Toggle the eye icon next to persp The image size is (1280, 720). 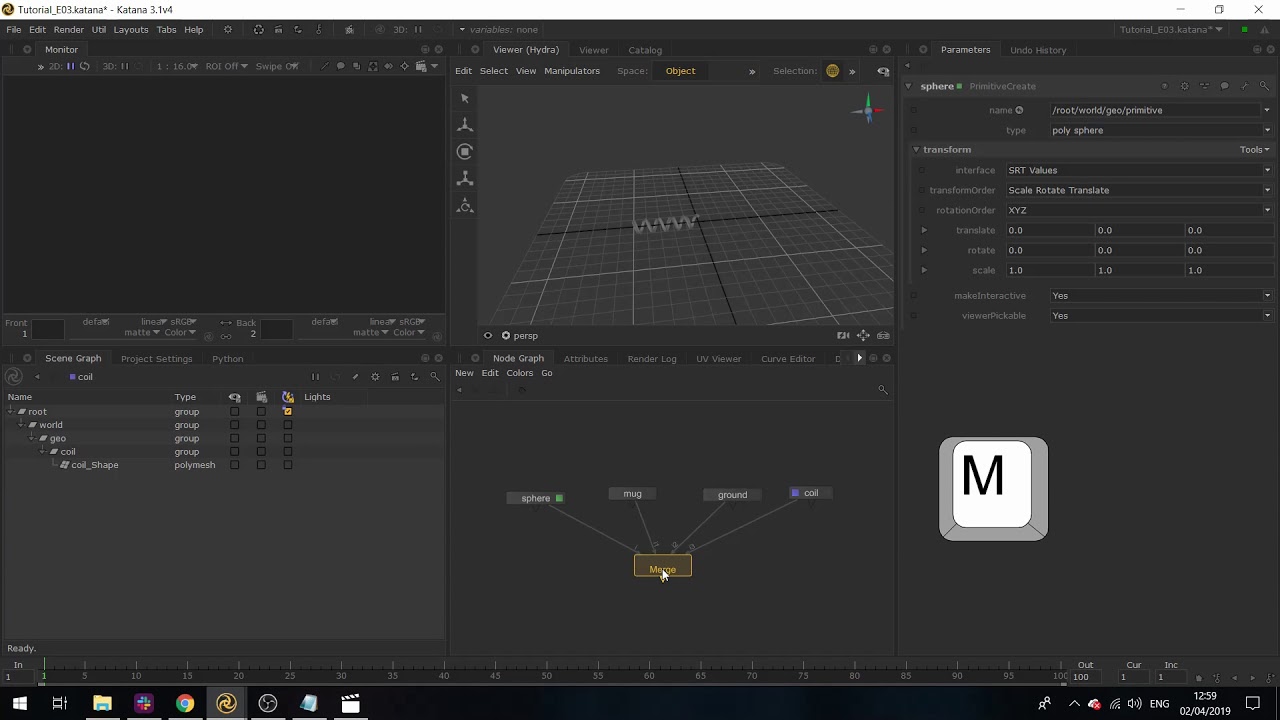point(488,336)
